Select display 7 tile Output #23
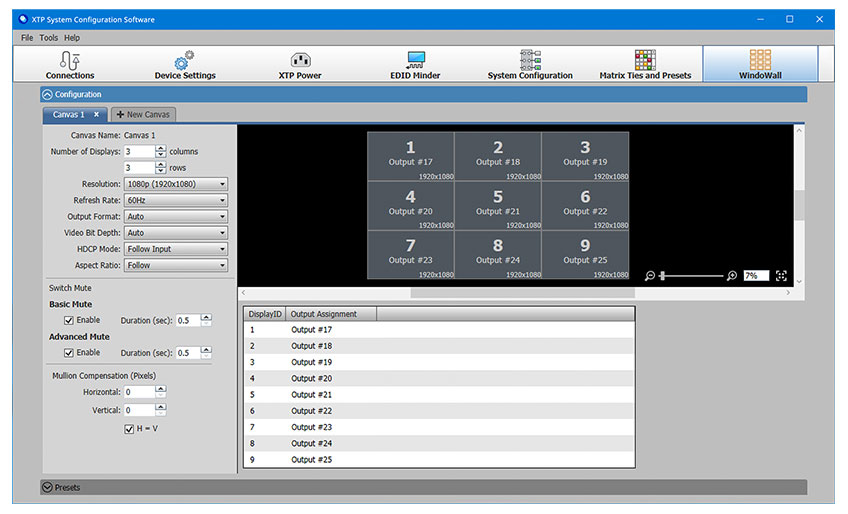 point(410,255)
